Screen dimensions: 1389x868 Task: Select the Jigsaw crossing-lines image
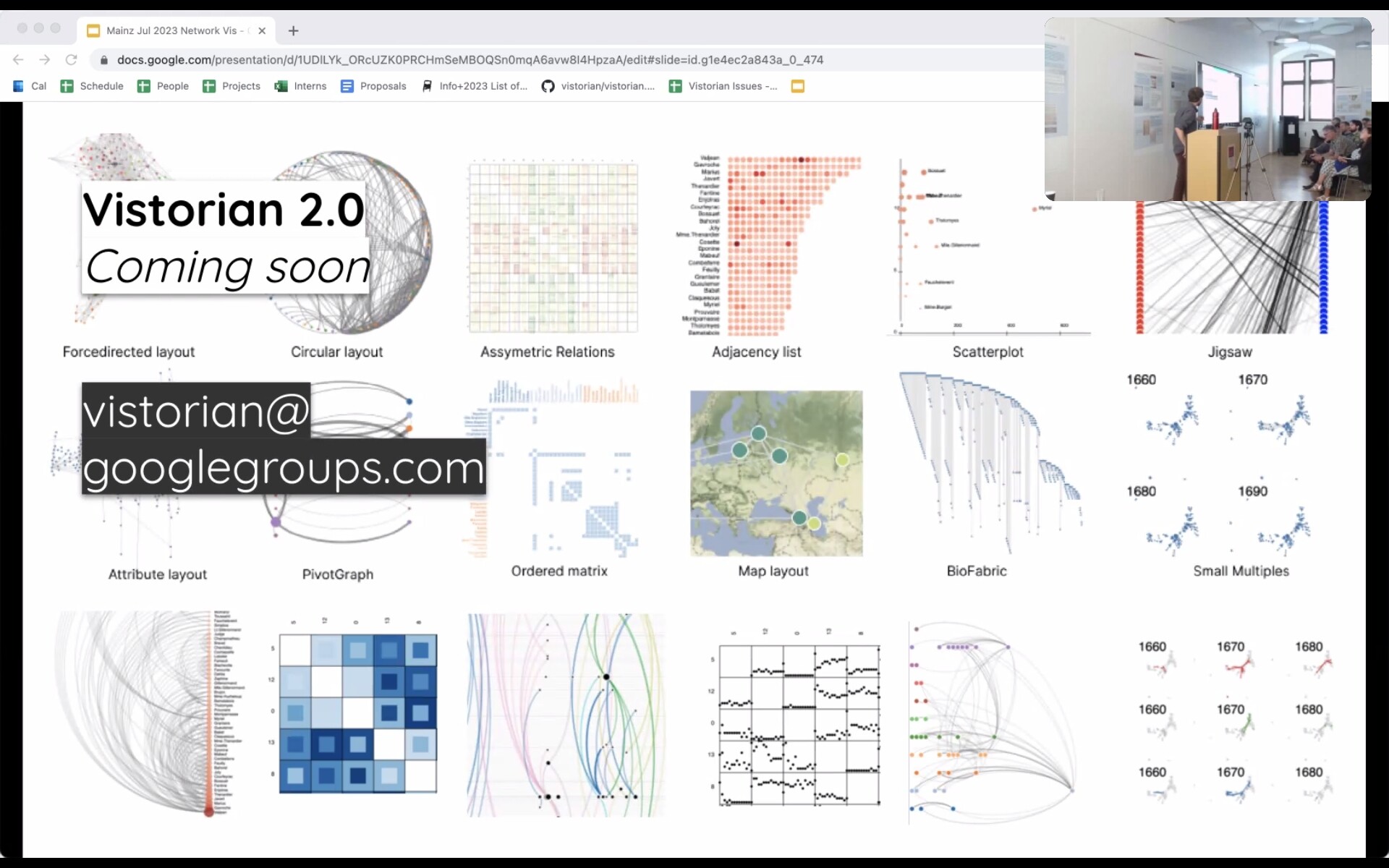pyautogui.click(x=1231, y=268)
